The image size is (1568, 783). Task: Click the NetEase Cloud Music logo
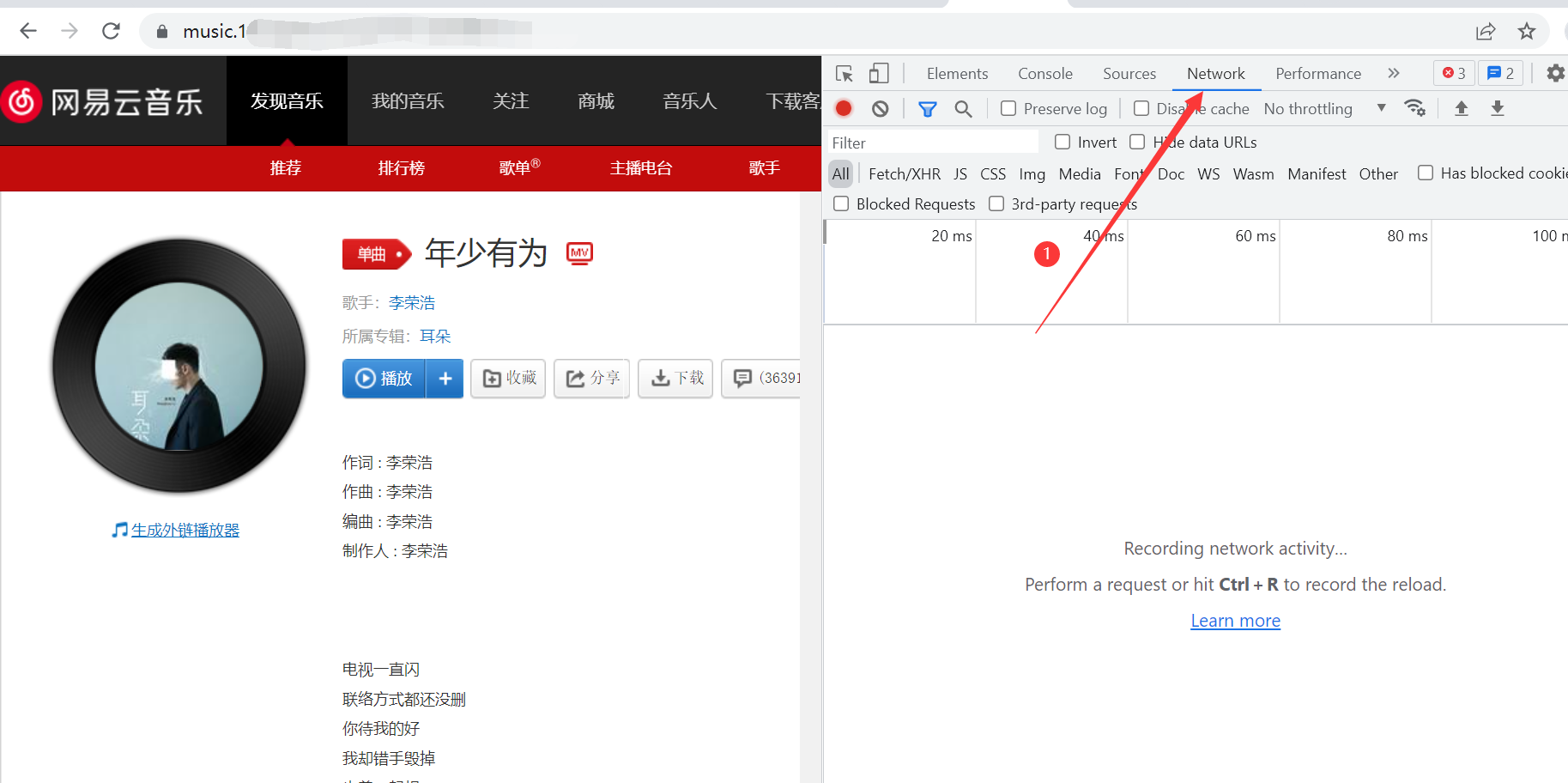[x=103, y=102]
